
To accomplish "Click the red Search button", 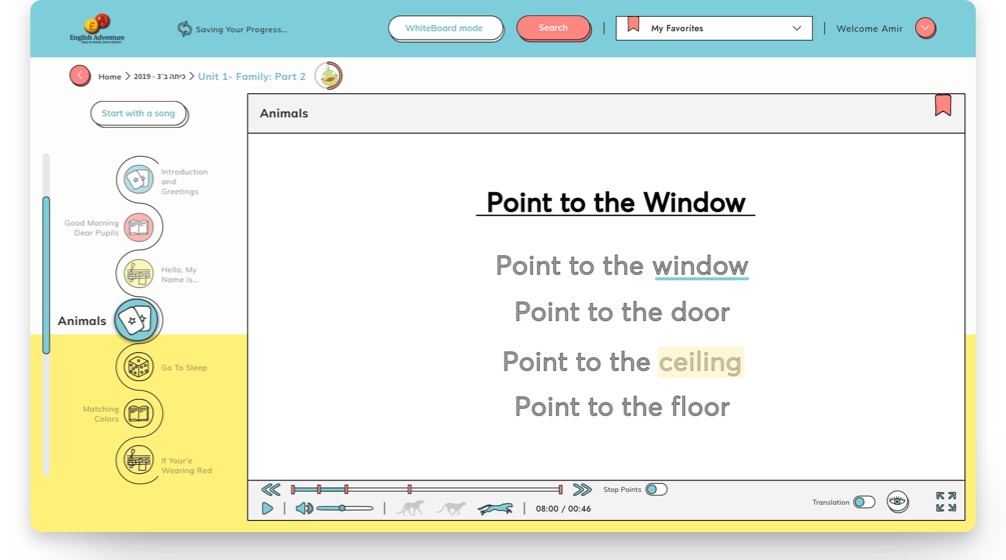I will click(553, 28).
